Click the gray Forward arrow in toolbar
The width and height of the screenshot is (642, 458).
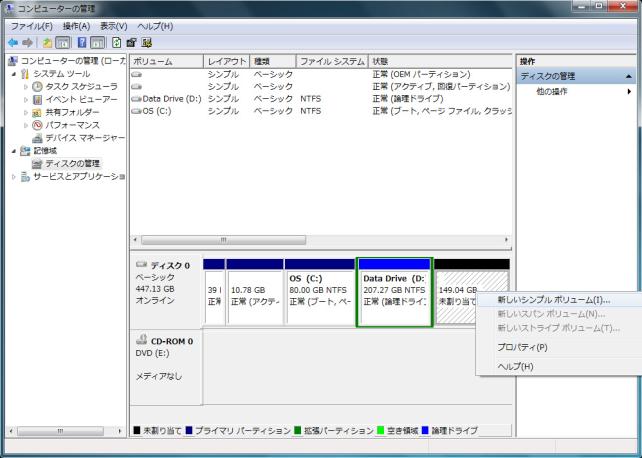(27, 42)
